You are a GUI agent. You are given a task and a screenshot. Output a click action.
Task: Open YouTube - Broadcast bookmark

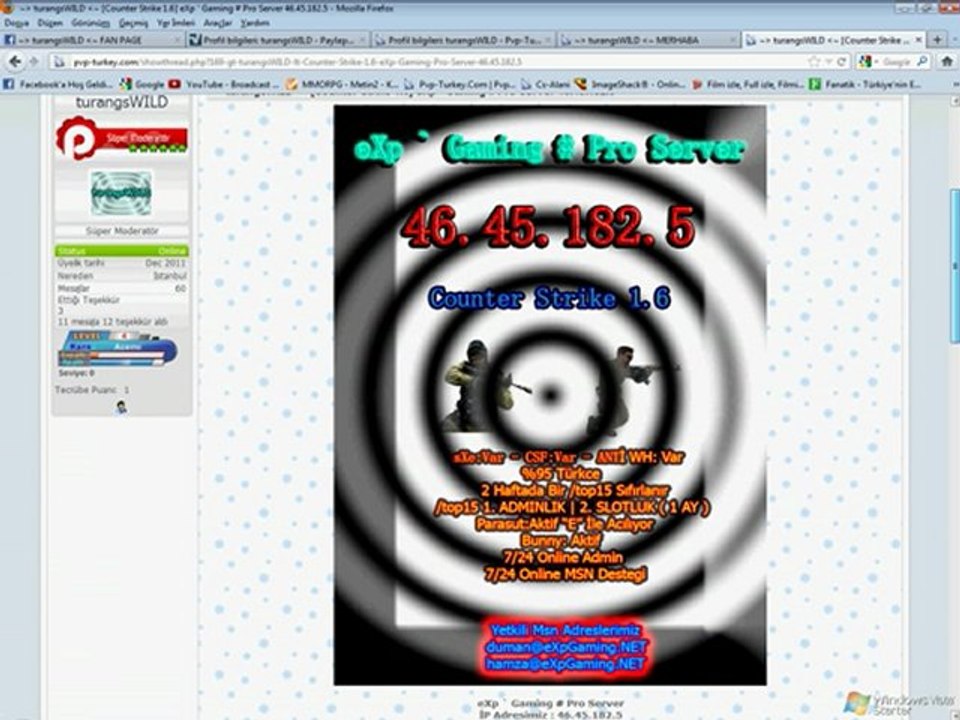coord(223,84)
